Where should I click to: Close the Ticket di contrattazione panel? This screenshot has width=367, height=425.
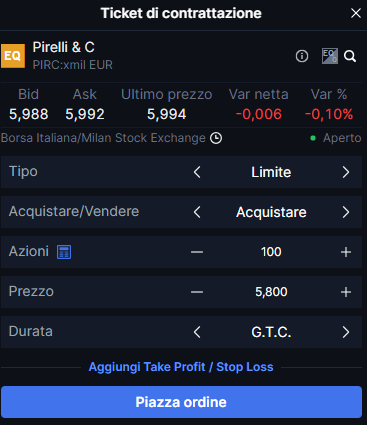pos(356,13)
